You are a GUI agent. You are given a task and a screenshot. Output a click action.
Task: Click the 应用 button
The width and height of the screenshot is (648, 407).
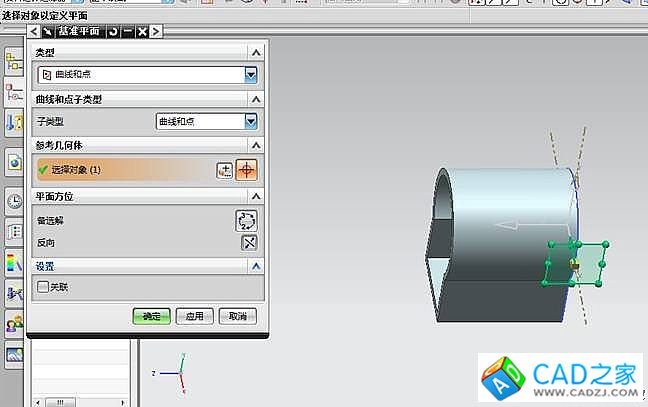tap(195, 316)
